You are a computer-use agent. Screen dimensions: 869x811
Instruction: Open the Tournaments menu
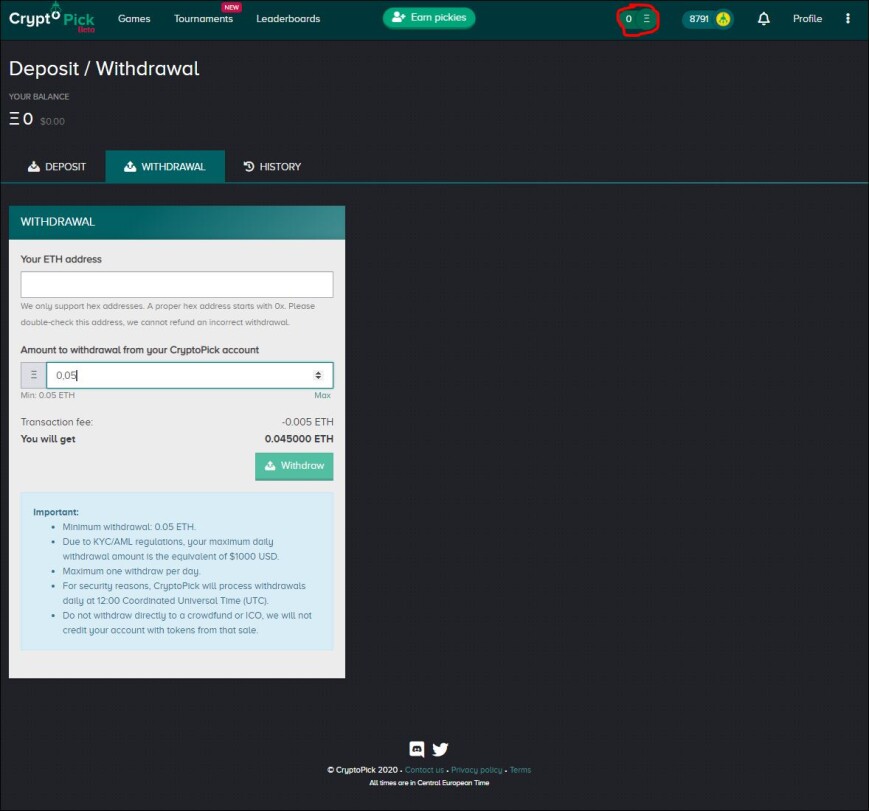203,19
